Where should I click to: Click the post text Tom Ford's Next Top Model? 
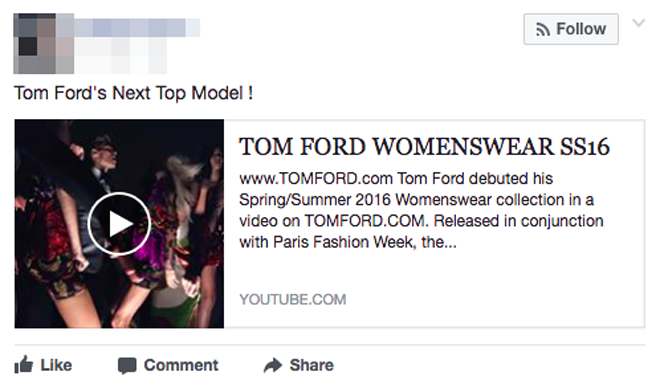pyautogui.click(x=133, y=93)
